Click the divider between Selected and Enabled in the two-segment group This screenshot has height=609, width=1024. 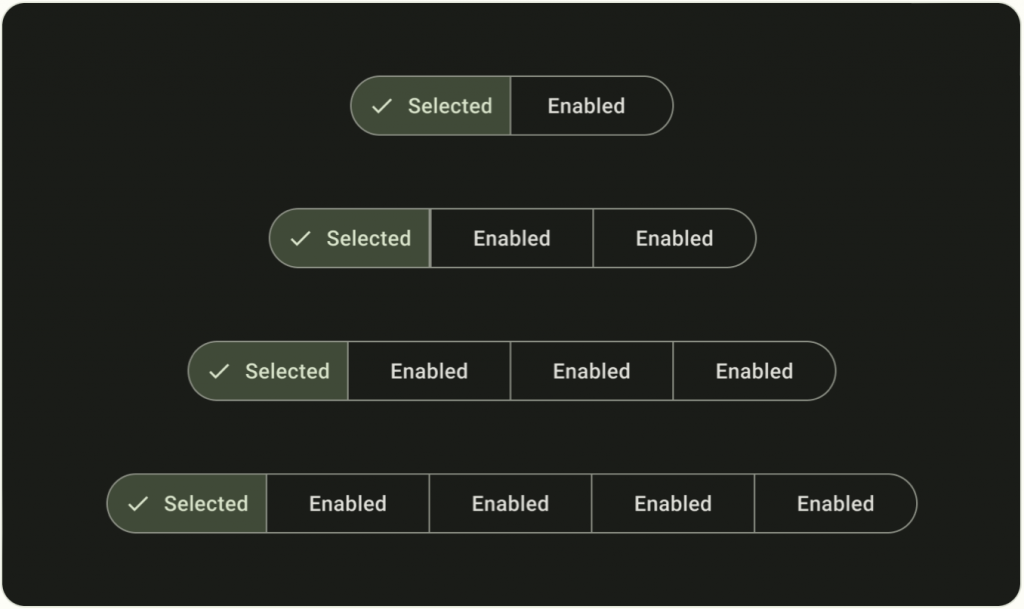[511, 106]
